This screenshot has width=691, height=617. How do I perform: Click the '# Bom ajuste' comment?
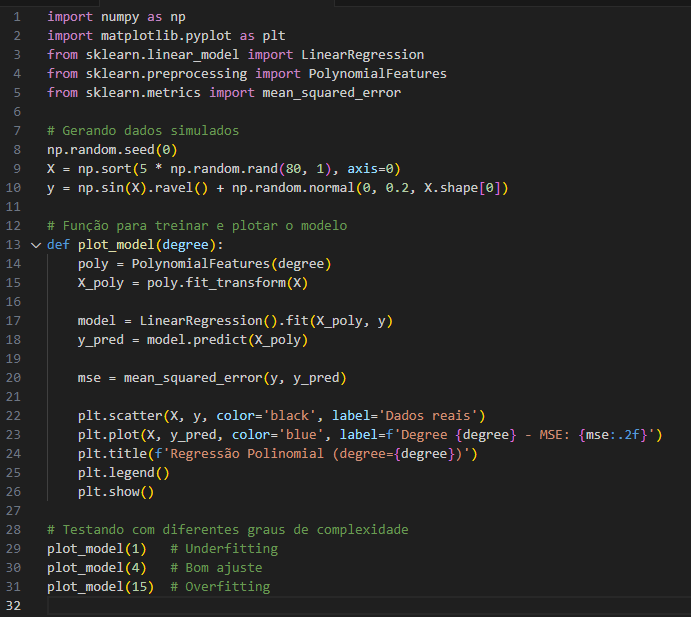216,568
